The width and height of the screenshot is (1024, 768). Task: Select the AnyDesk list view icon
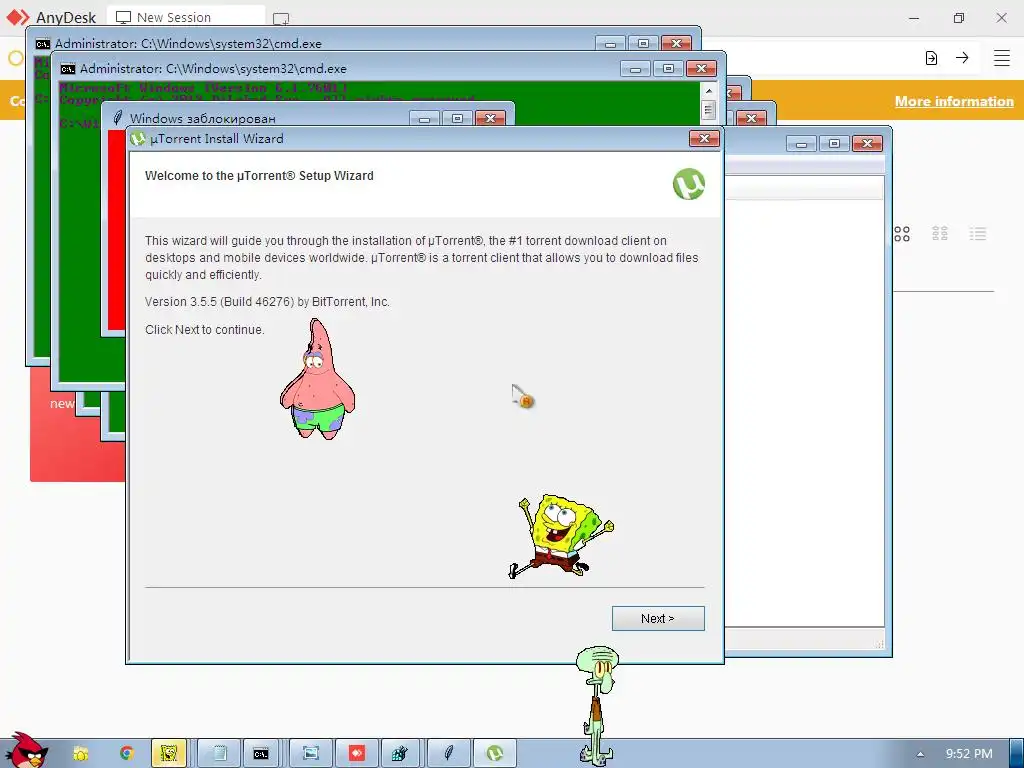pos(978,234)
